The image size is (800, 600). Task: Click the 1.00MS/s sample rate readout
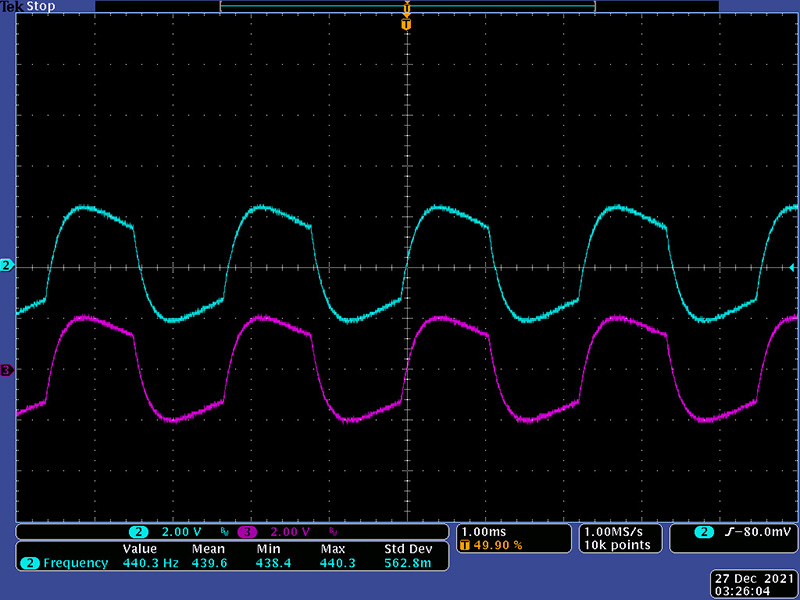(618, 530)
